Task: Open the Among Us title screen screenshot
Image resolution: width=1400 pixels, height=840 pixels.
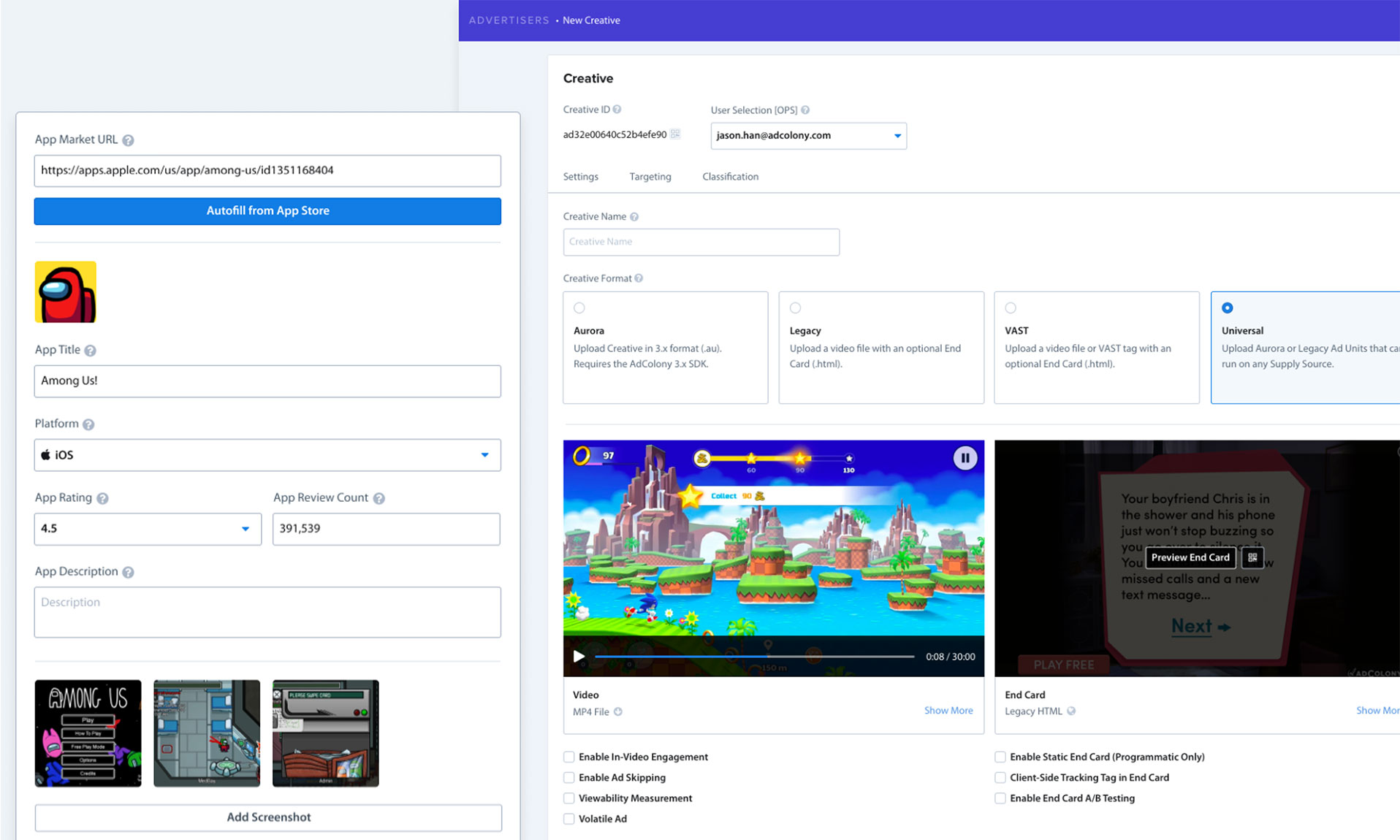Action: tap(88, 733)
